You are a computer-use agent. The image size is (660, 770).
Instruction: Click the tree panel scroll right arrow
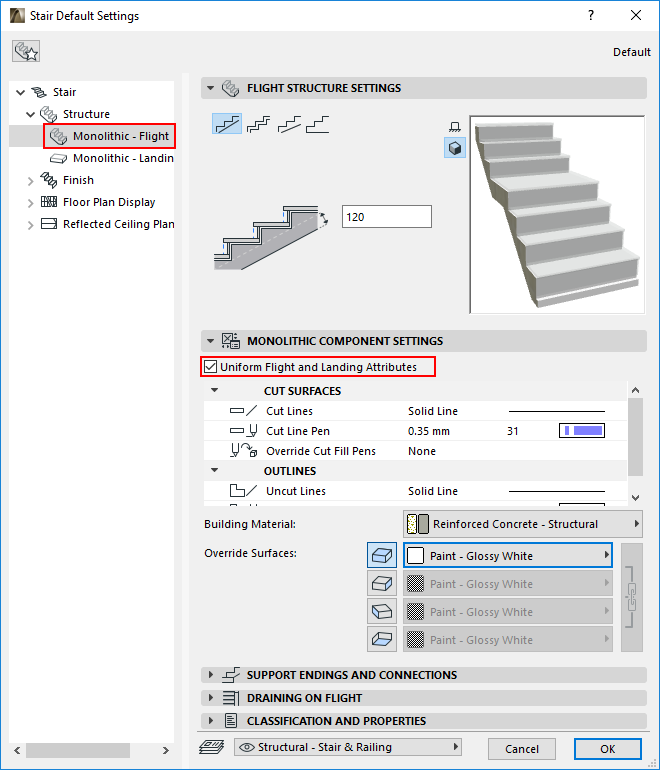coord(165,750)
